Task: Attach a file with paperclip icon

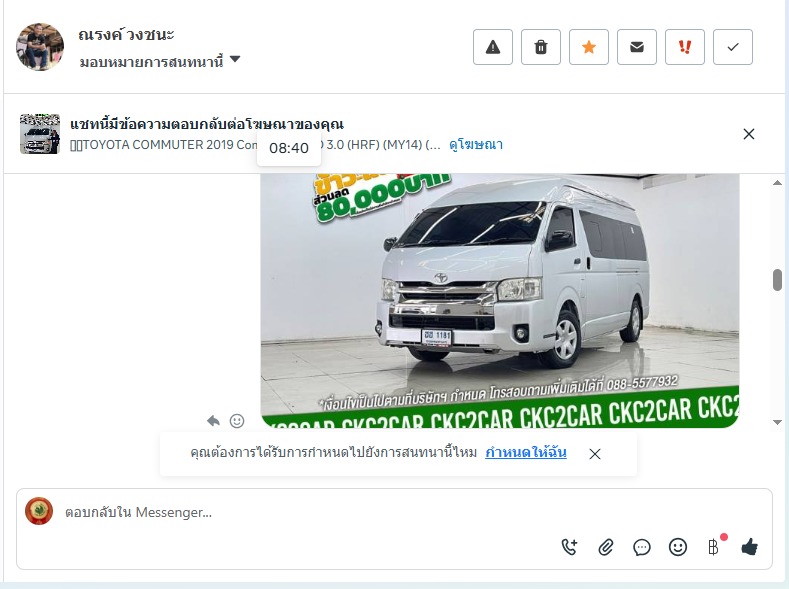Action: [x=606, y=547]
